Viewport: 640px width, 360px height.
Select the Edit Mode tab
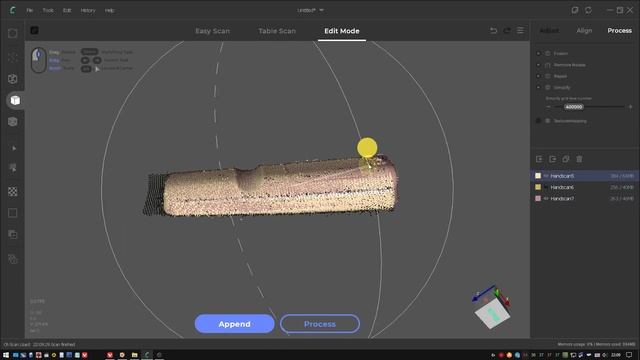pyautogui.click(x=342, y=31)
